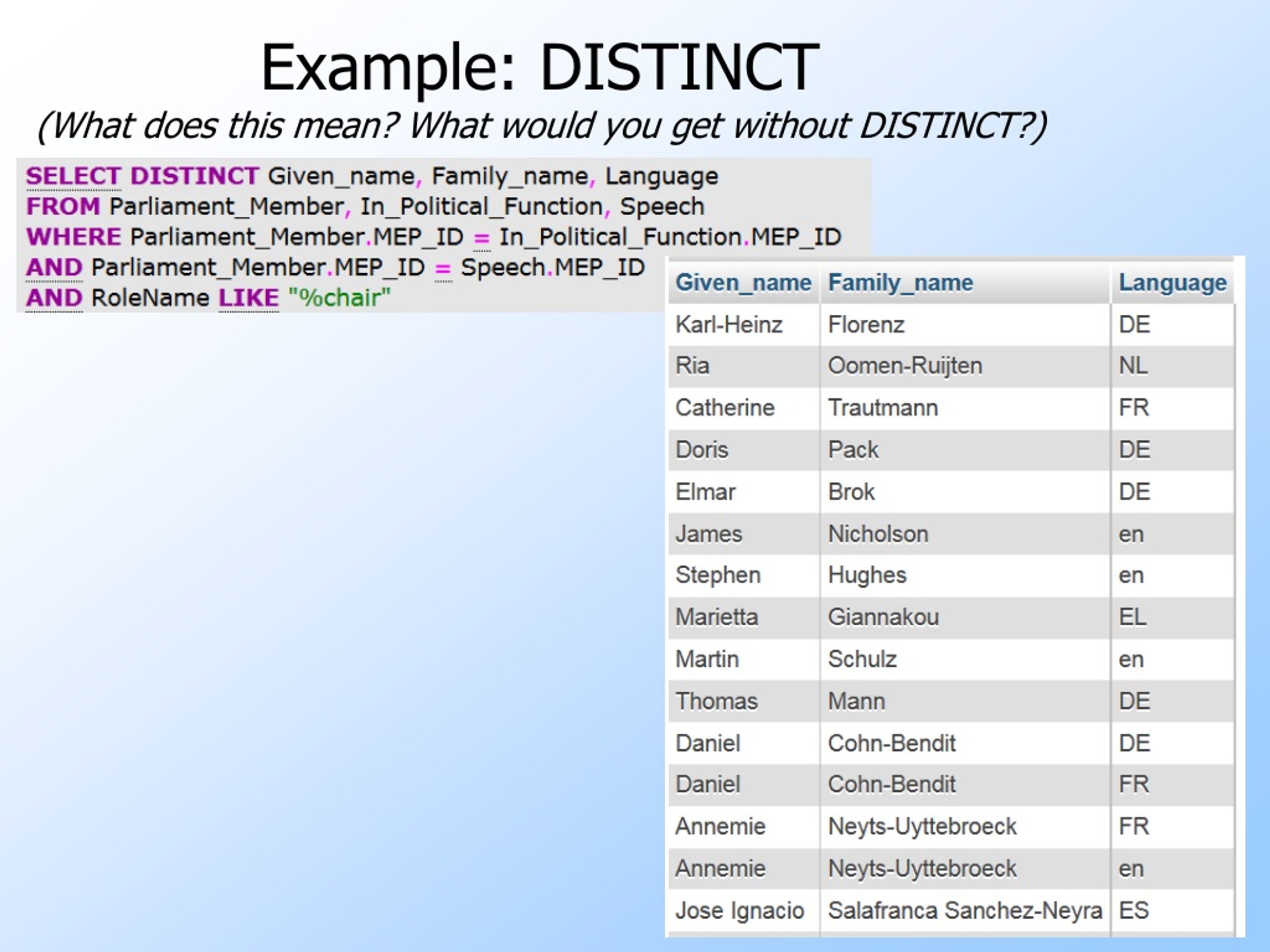Viewport: 1270px width, 952px height.
Task: Click the Schulz cell
Action: (964, 659)
